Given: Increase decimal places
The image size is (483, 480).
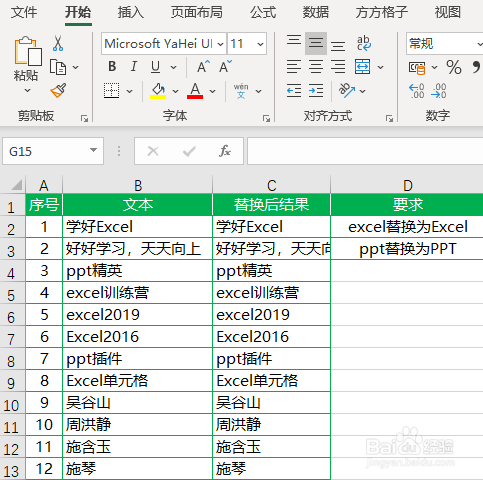Looking at the screenshot, I should (416, 91).
